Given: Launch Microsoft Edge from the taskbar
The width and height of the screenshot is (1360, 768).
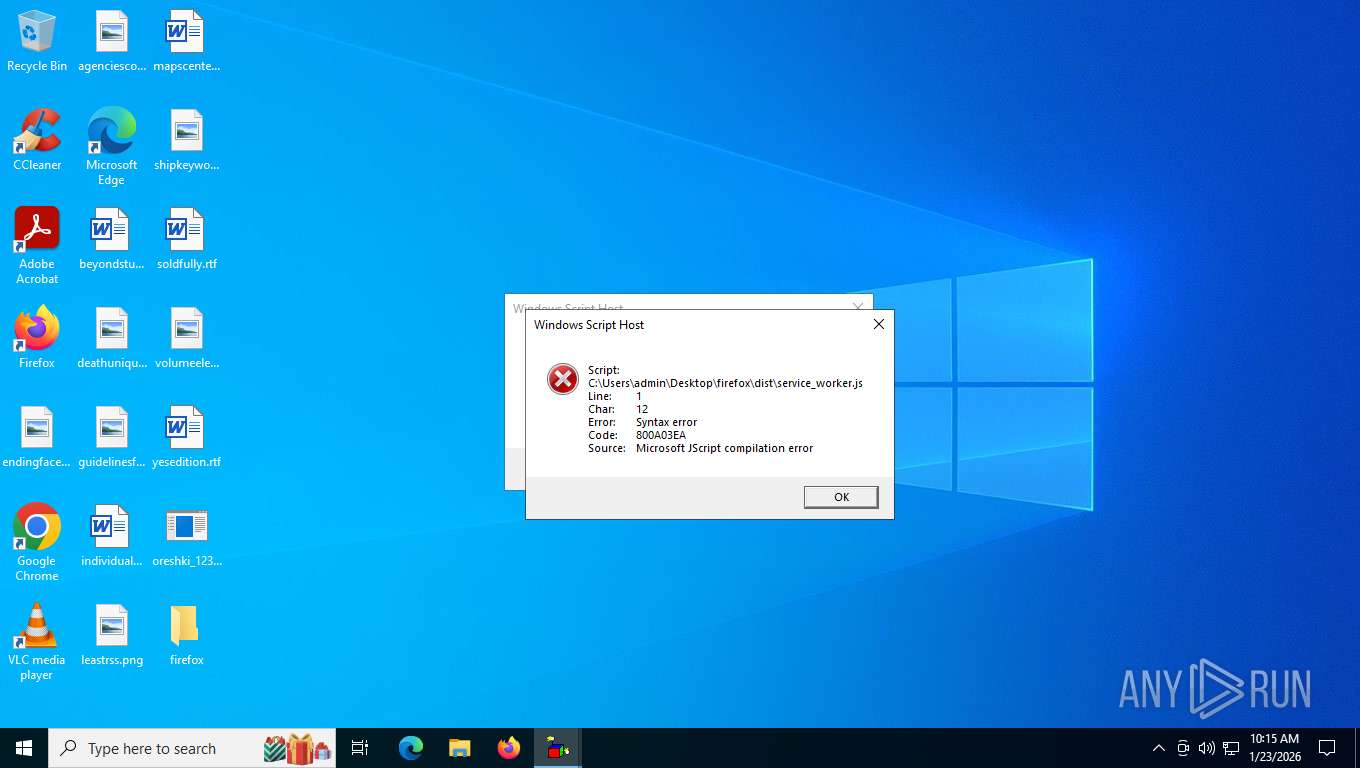Looking at the screenshot, I should pos(410,748).
